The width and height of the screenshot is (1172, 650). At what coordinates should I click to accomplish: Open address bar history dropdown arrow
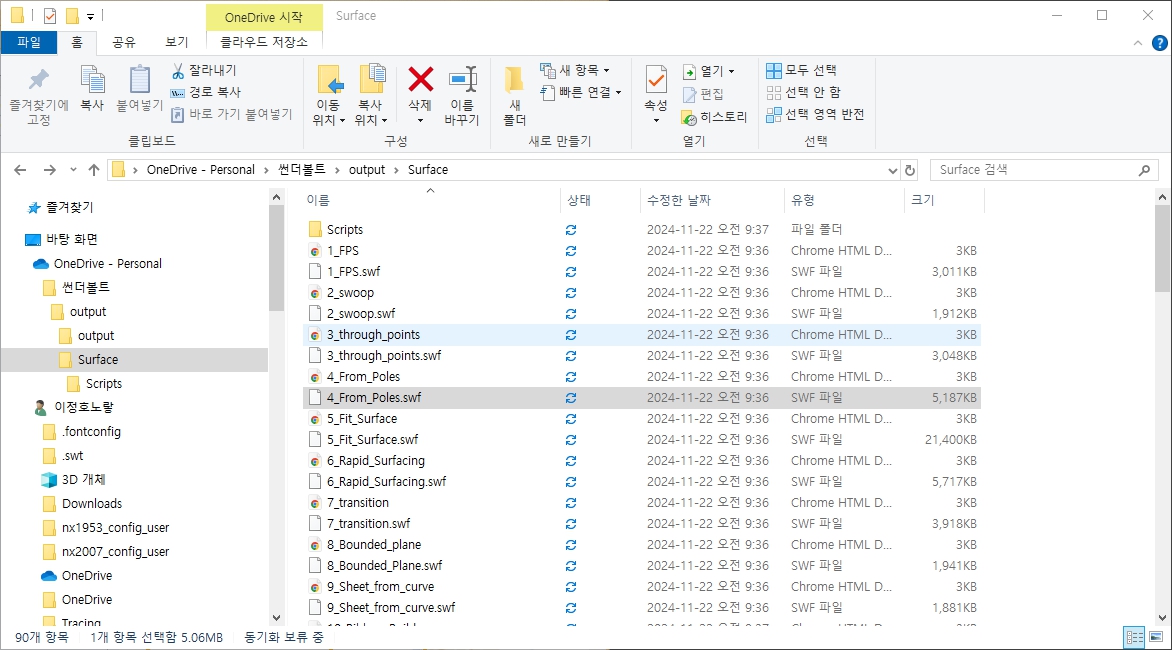pos(892,170)
